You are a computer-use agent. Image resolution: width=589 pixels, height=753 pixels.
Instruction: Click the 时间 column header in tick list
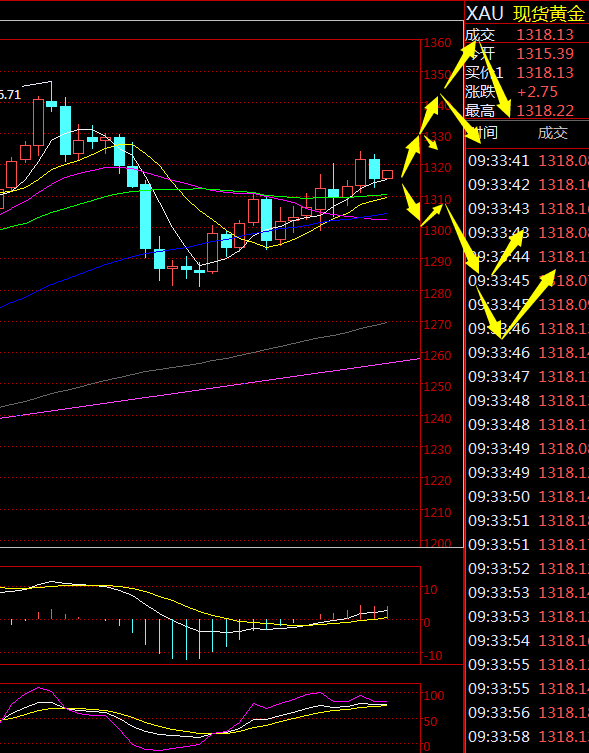[483, 133]
